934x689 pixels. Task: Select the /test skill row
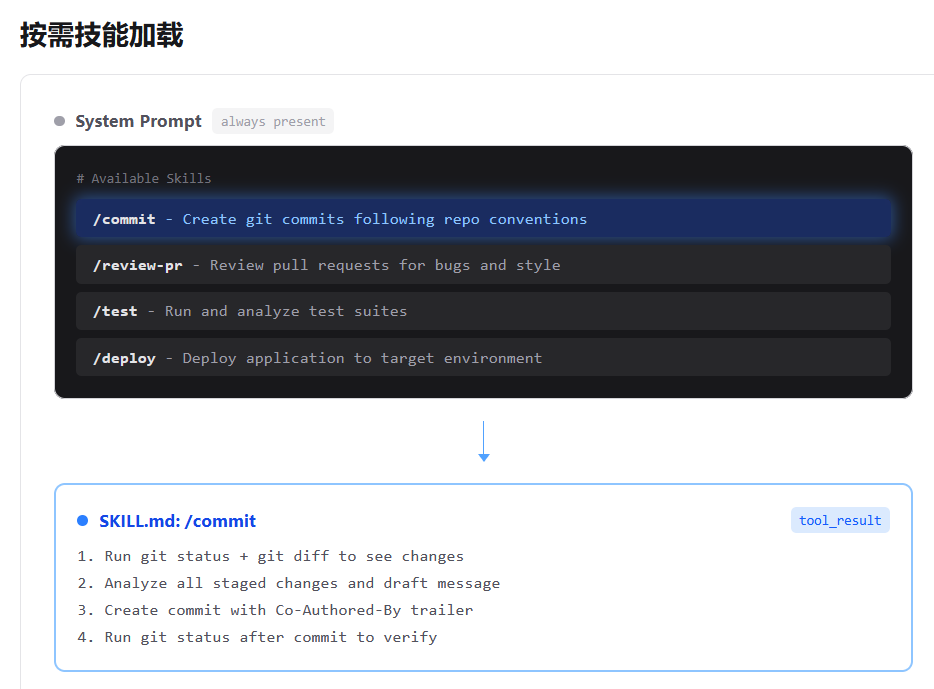(x=483, y=311)
